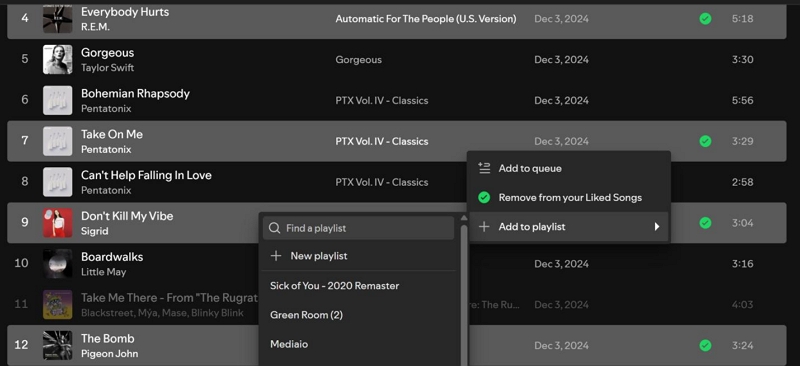Click the Bohemian Rhapsody cover thumbnail
The height and width of the screenshot is (366, 800).
tap(58, 101)
